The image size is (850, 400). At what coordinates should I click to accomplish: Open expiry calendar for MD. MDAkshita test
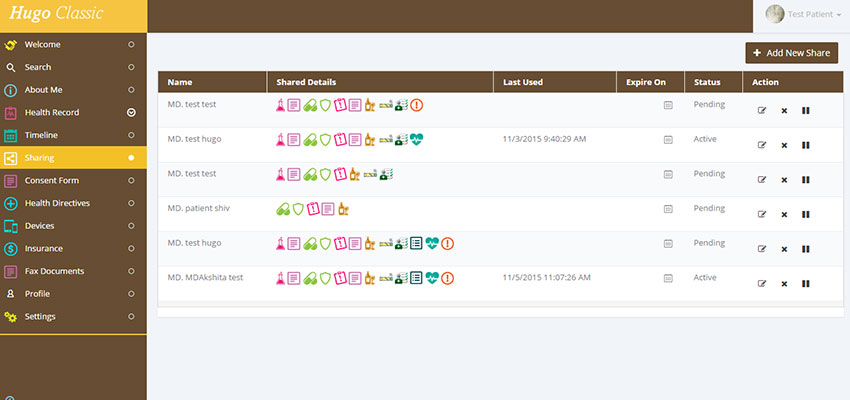(668, 279)
